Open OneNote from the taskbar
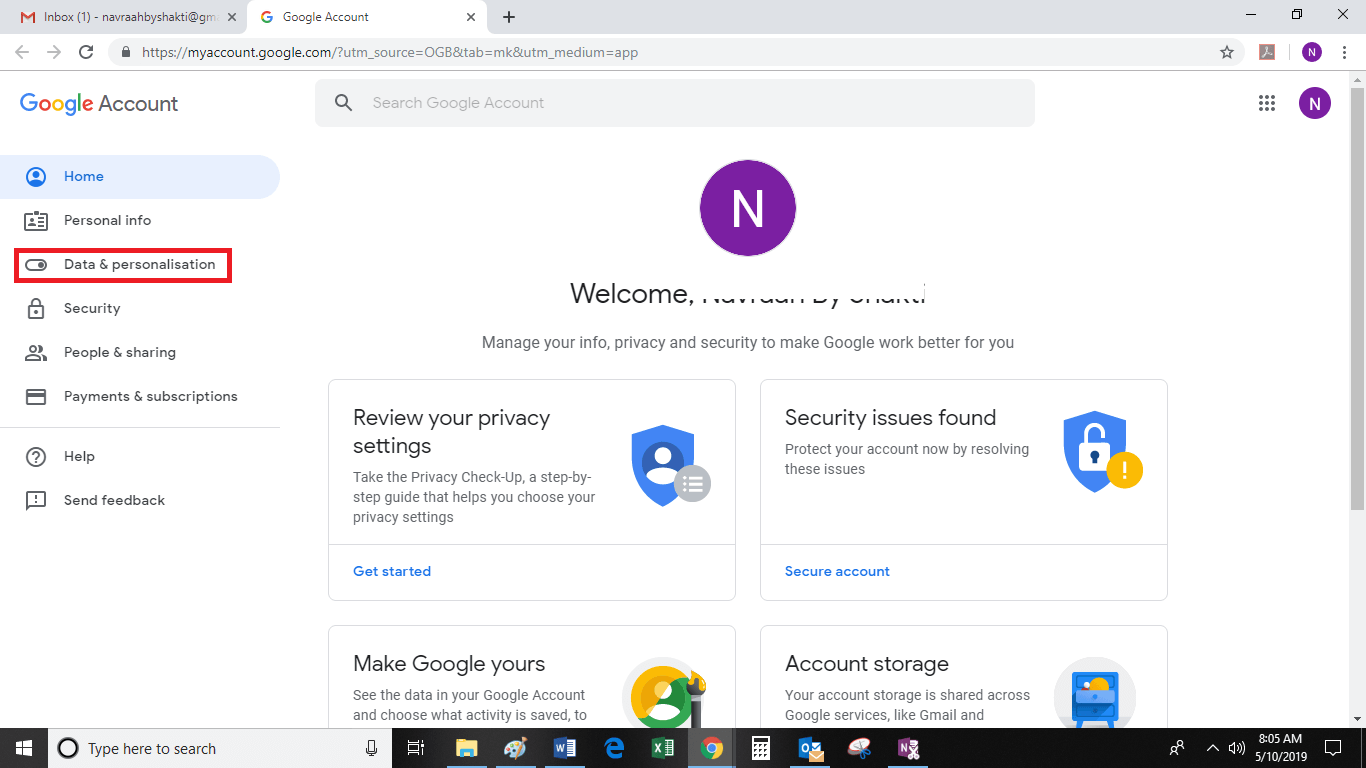 pyautogui.click(x=908, y=748)
